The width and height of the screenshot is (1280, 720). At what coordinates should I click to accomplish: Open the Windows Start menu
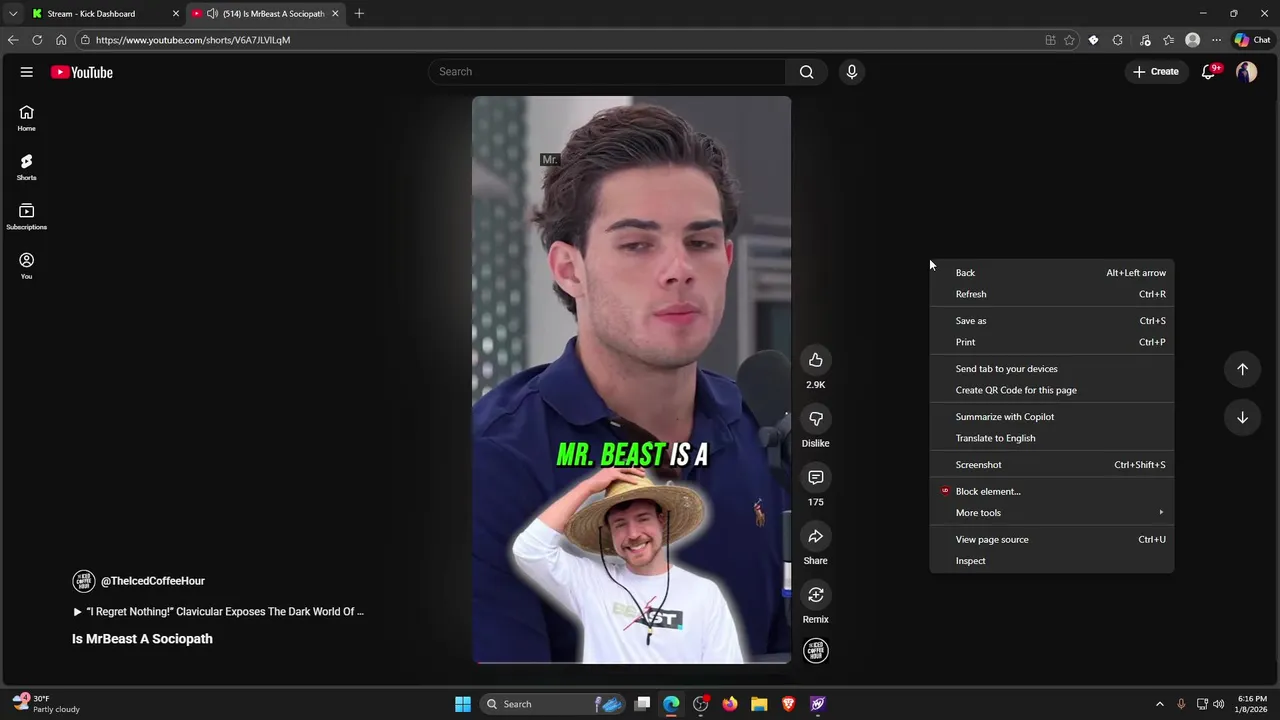tap(463, 704)
